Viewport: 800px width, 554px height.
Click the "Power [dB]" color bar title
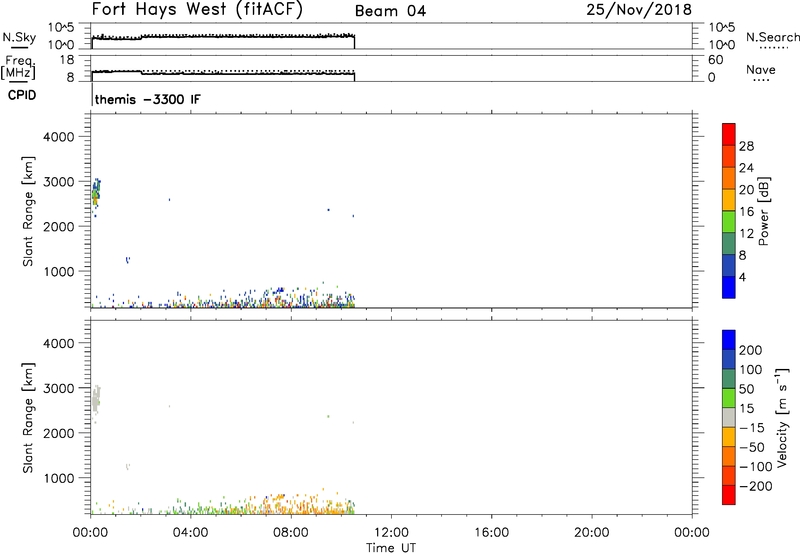[764, 211]
